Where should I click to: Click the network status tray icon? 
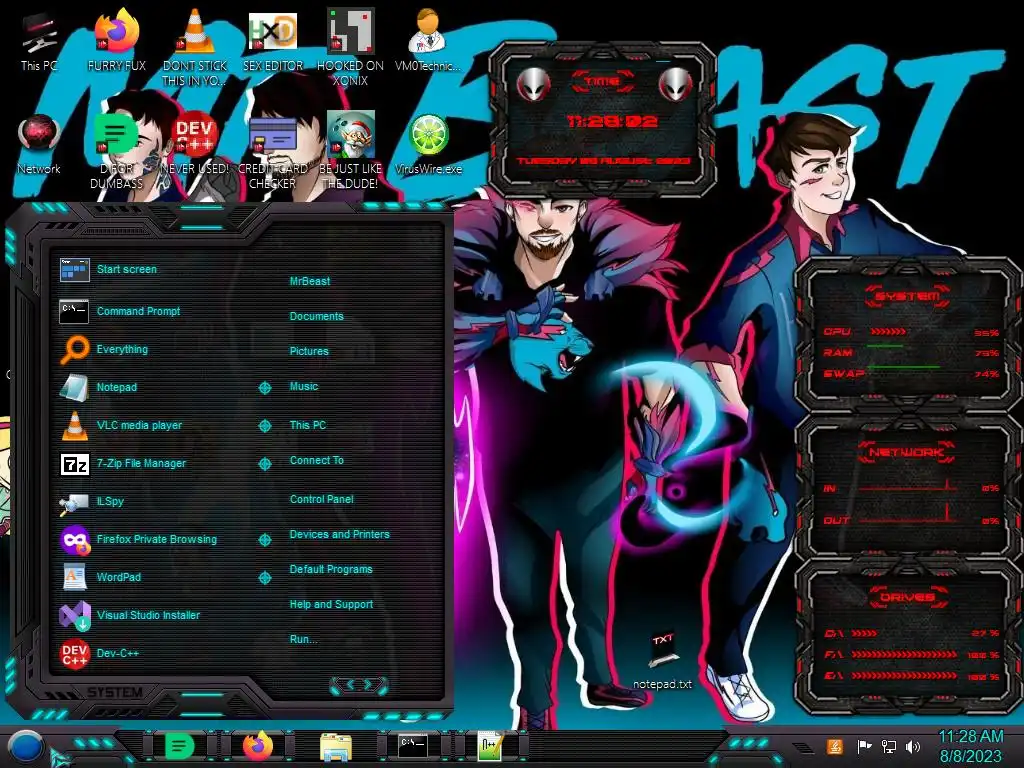[x=888, y=746]
